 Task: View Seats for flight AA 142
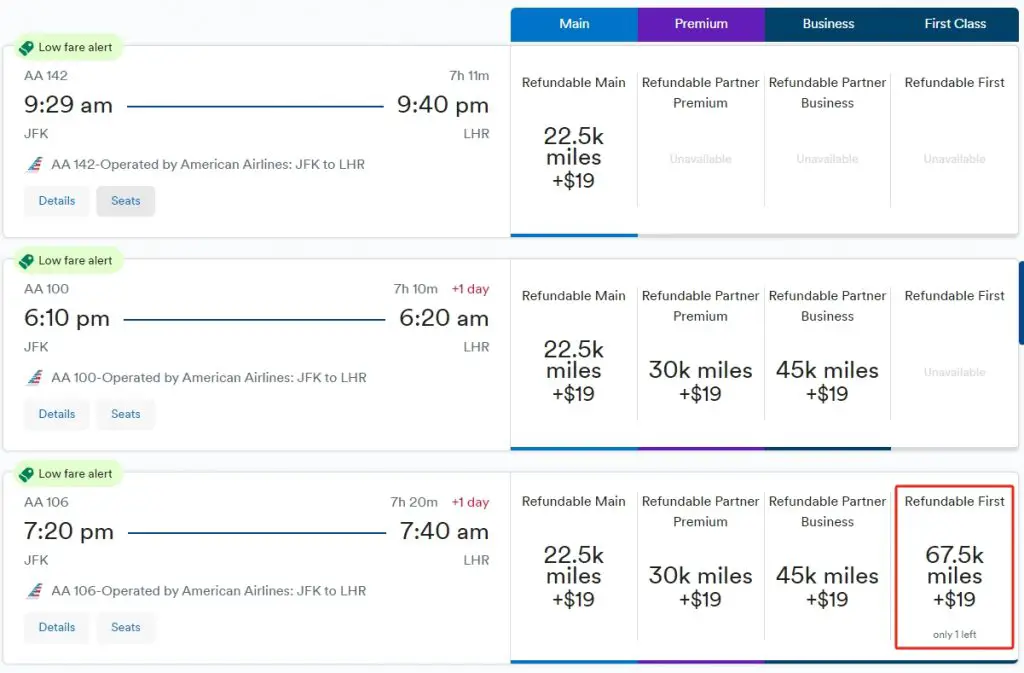pyautogui.click(x=125, y=200)
